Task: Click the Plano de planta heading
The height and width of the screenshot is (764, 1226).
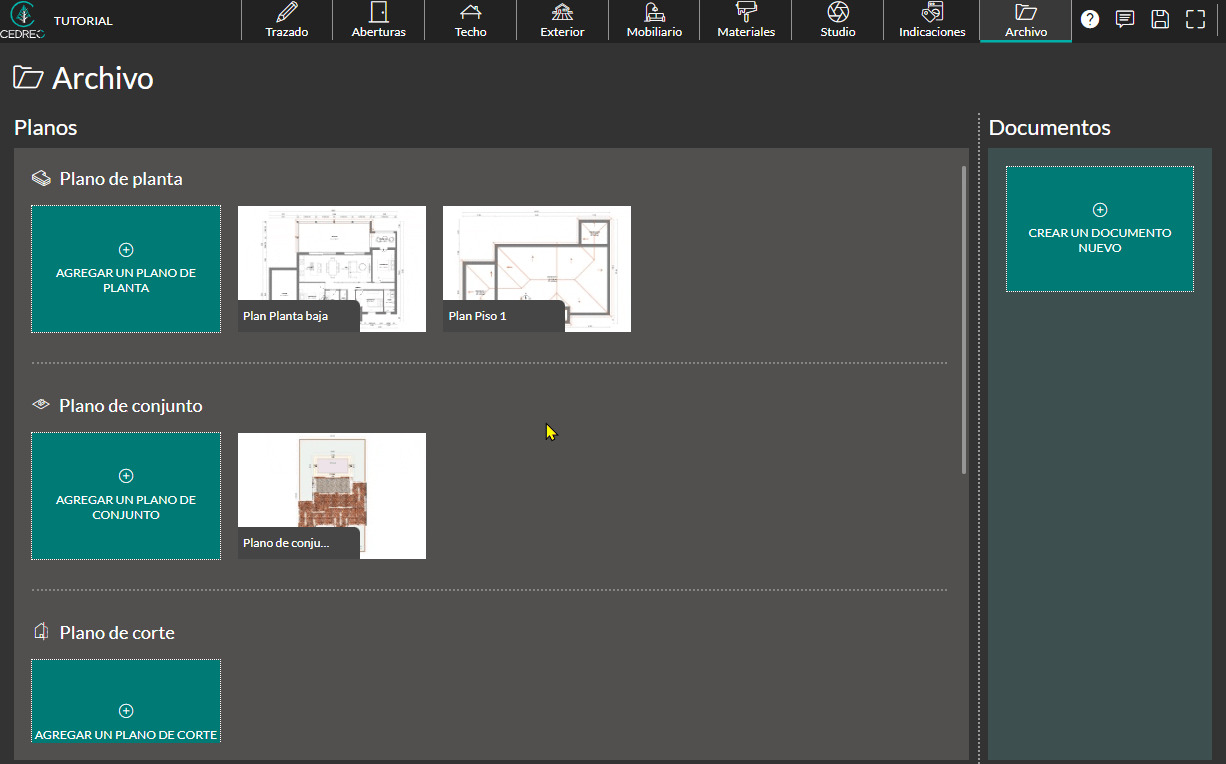Action: tap(121, 179)
